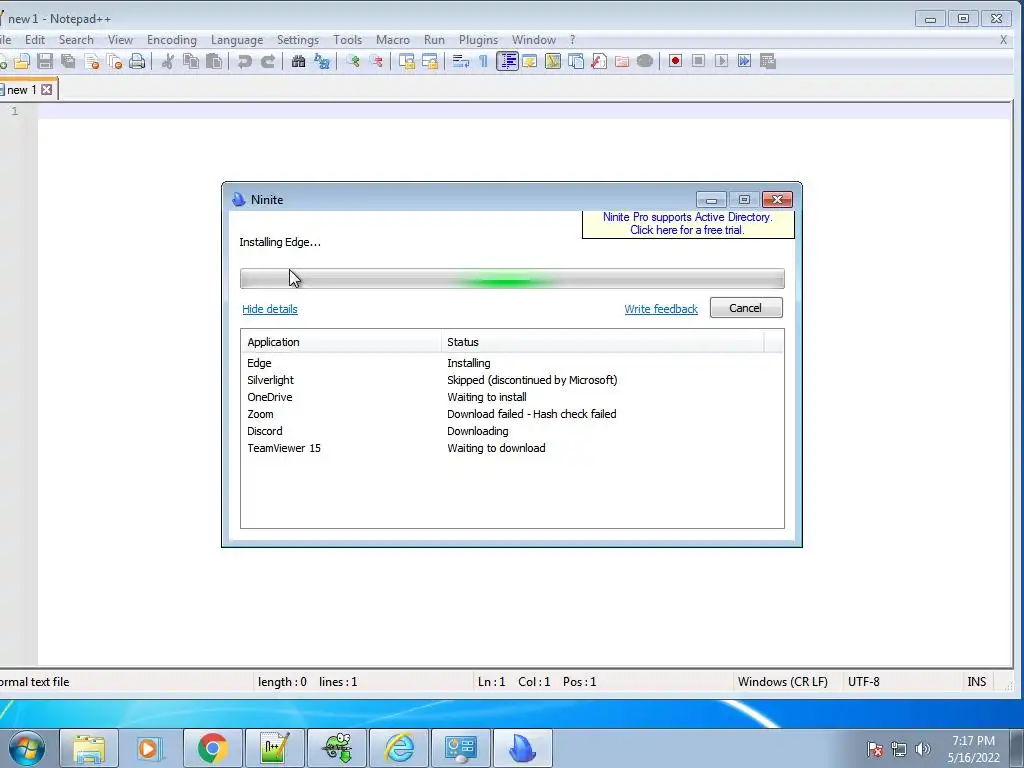The image size is (1024, 768).
Task: Toggle synchronize horizontal scrolling icon
Action: [430, 61]
